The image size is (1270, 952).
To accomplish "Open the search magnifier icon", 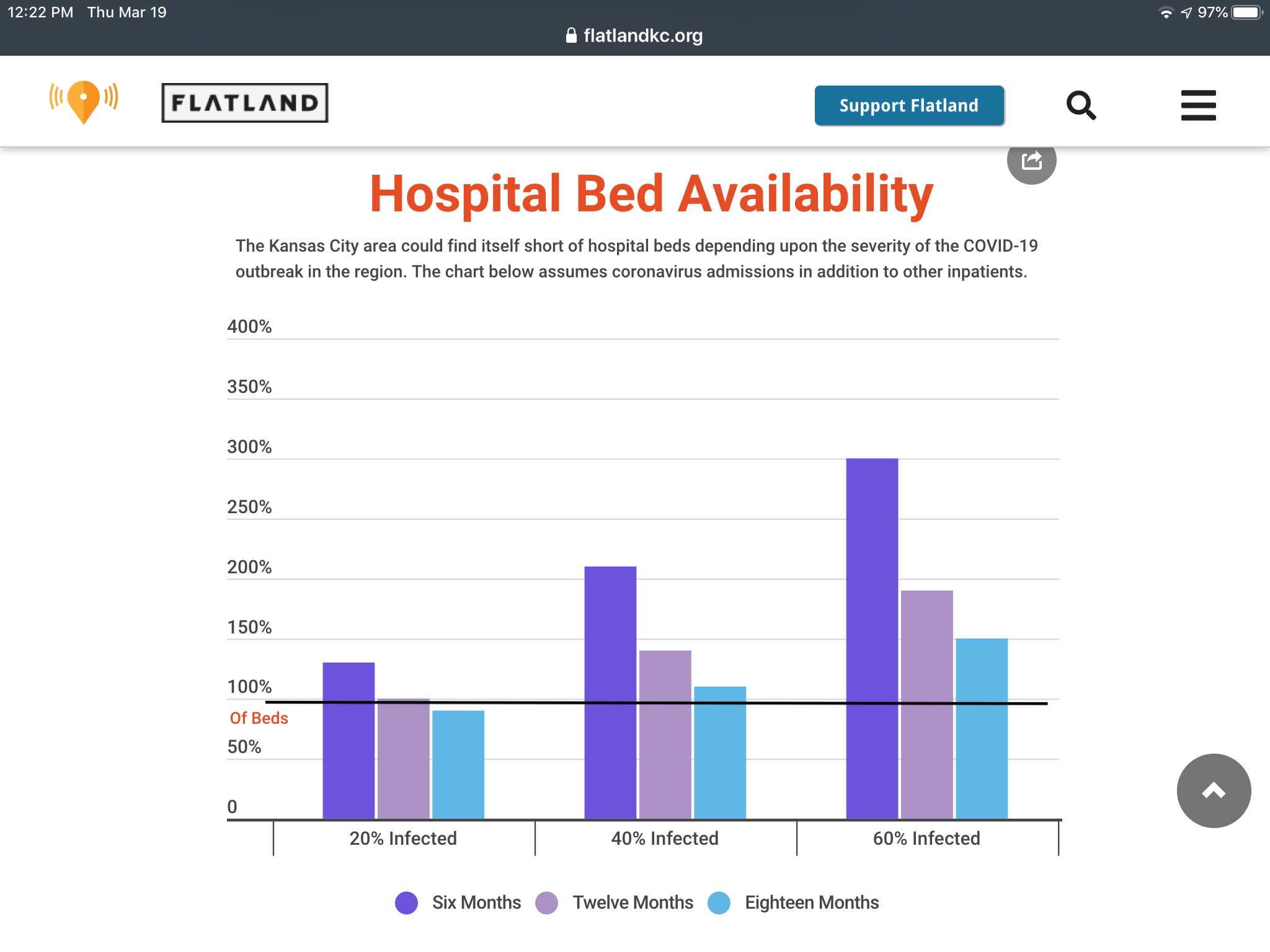I will [x=1081, y=105].
